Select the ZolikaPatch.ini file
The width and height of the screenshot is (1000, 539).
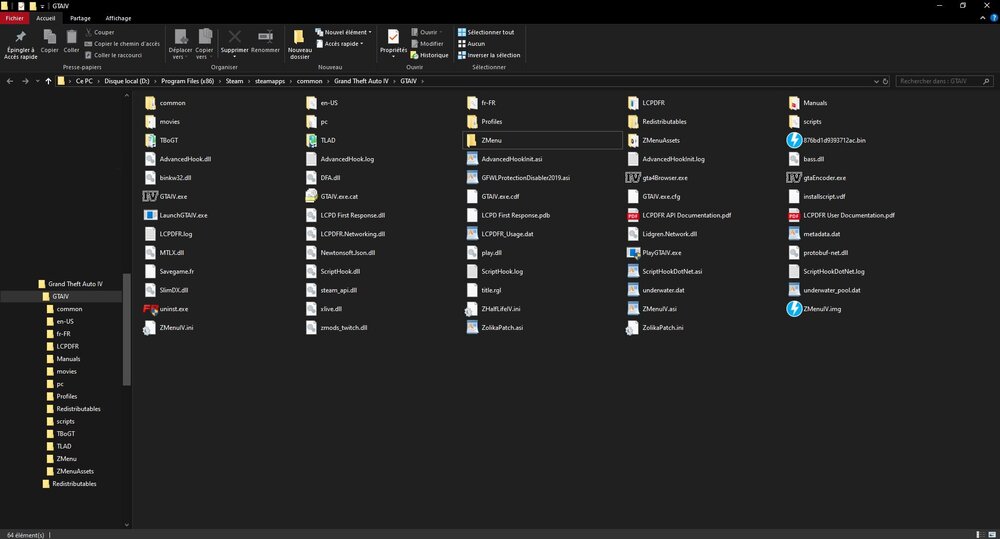pyautogui.click(x=655, y=328)
